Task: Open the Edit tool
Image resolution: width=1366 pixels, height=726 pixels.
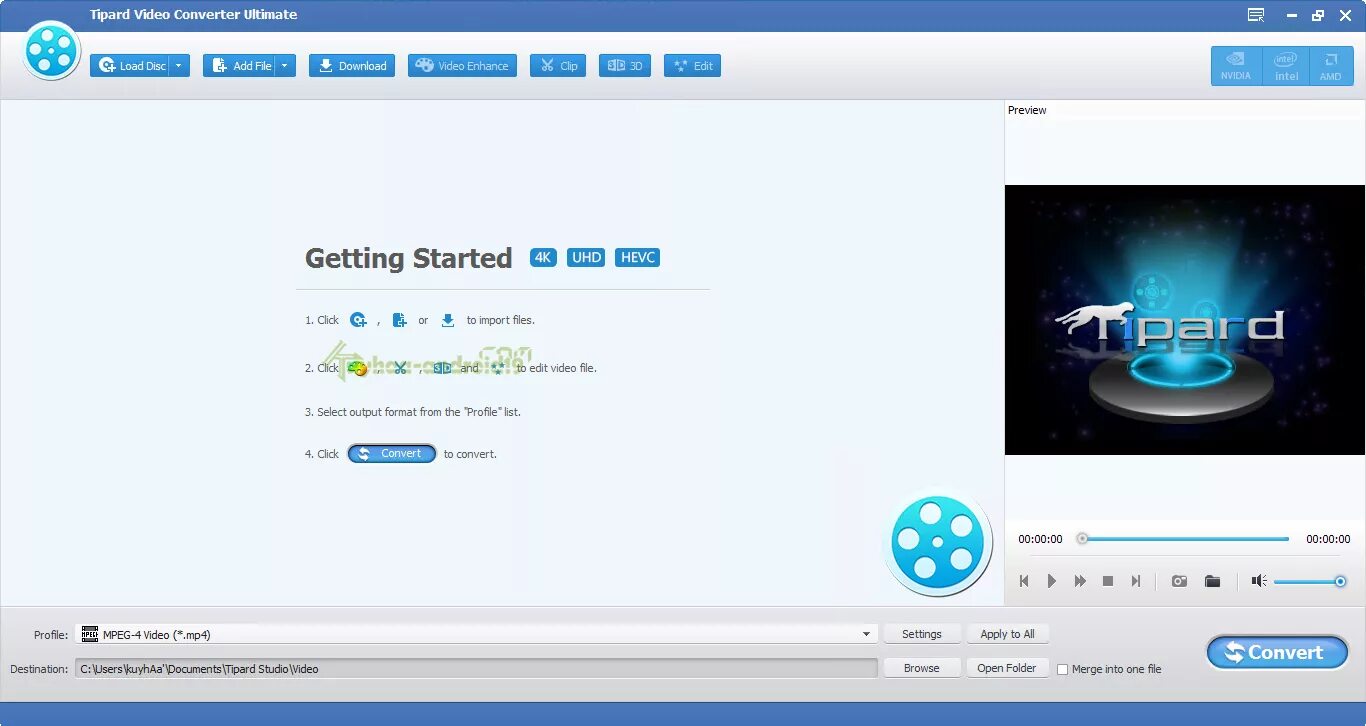Action: click(x=692, y=65)
